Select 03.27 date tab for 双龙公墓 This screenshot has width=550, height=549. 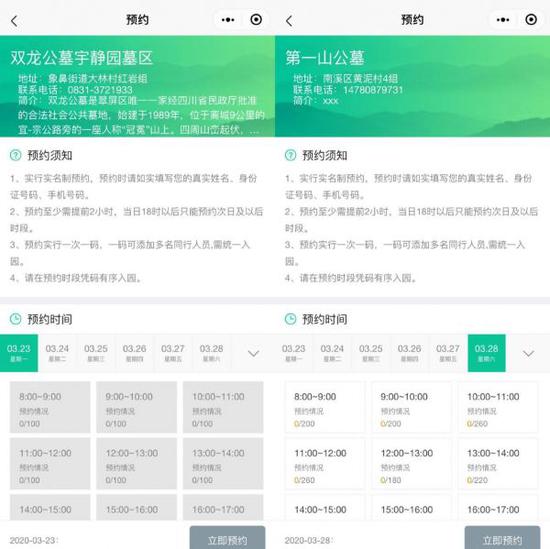pos(173,353)
